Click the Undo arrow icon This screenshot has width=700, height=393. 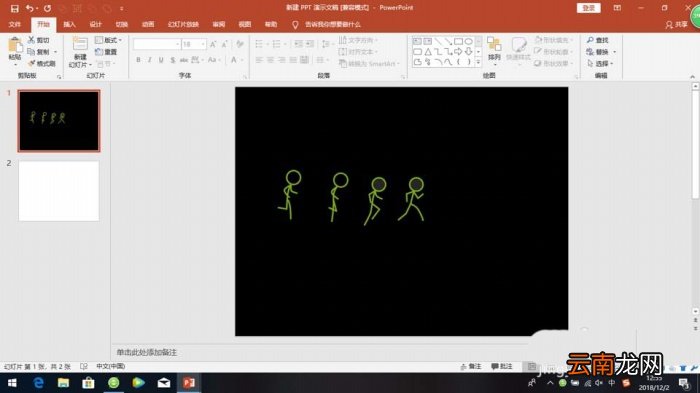pos(29,8)
